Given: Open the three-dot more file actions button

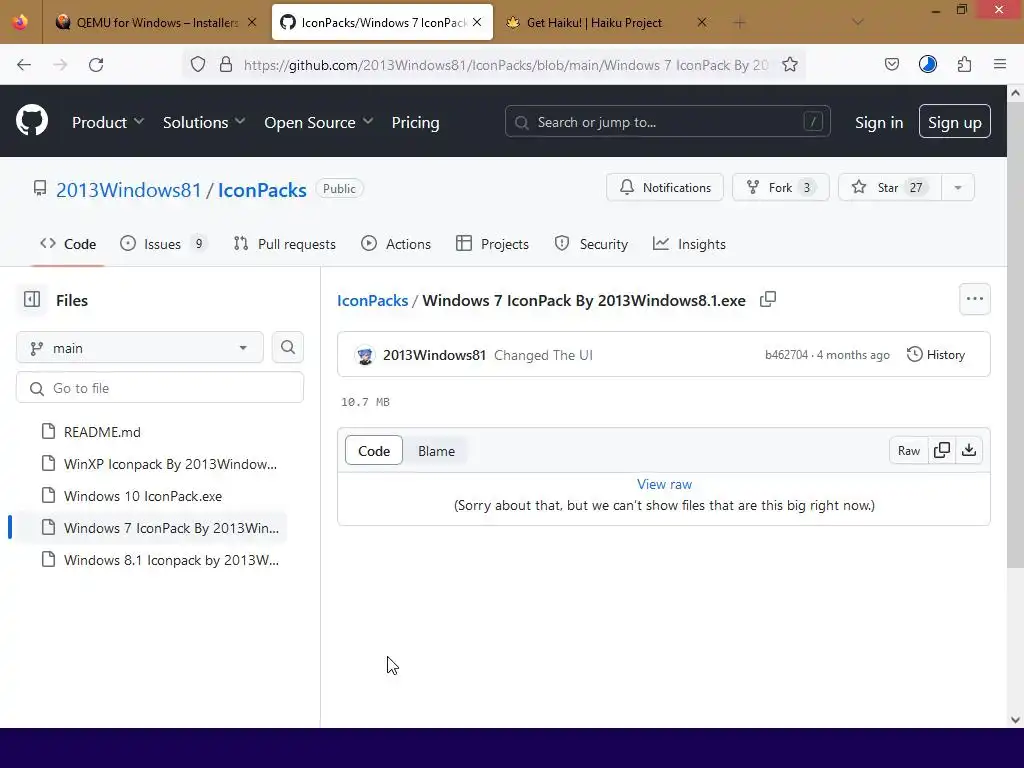Looking at the screenshot, I should pyautogui.click(x=975, y=299).
